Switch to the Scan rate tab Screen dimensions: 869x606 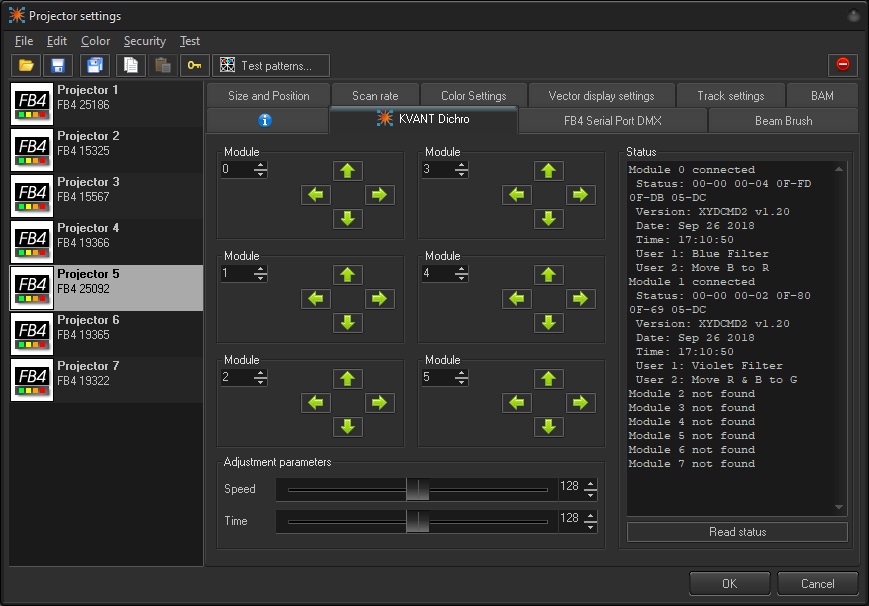375,96
